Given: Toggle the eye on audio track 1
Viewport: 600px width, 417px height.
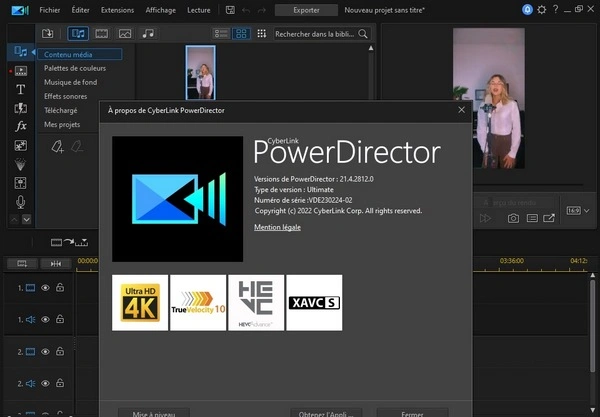Looking at the screenshot, I should (45, 320).
